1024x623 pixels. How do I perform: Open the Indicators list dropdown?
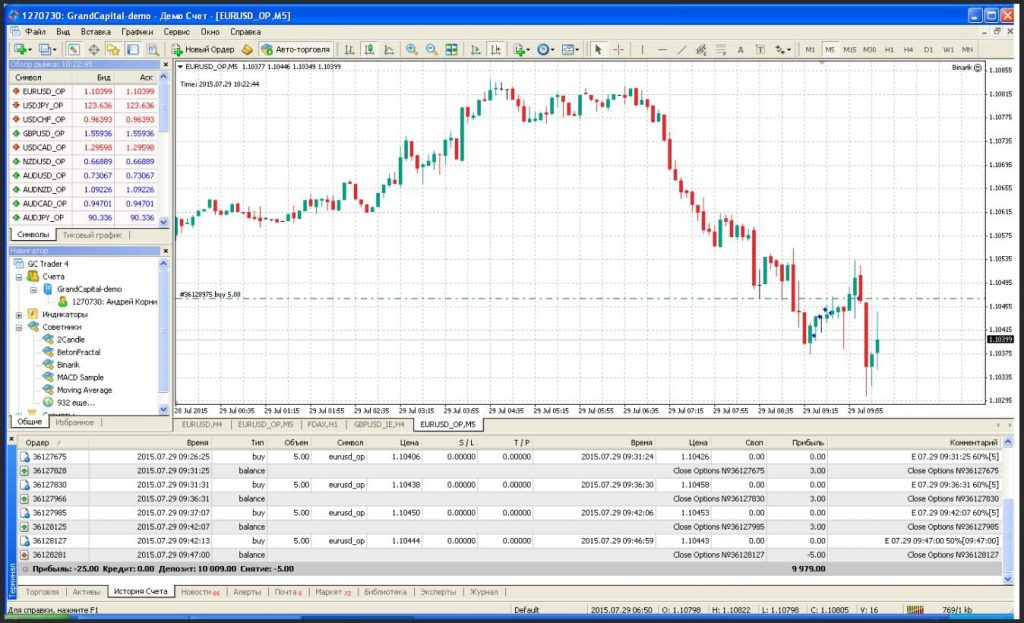click(521, 50)
